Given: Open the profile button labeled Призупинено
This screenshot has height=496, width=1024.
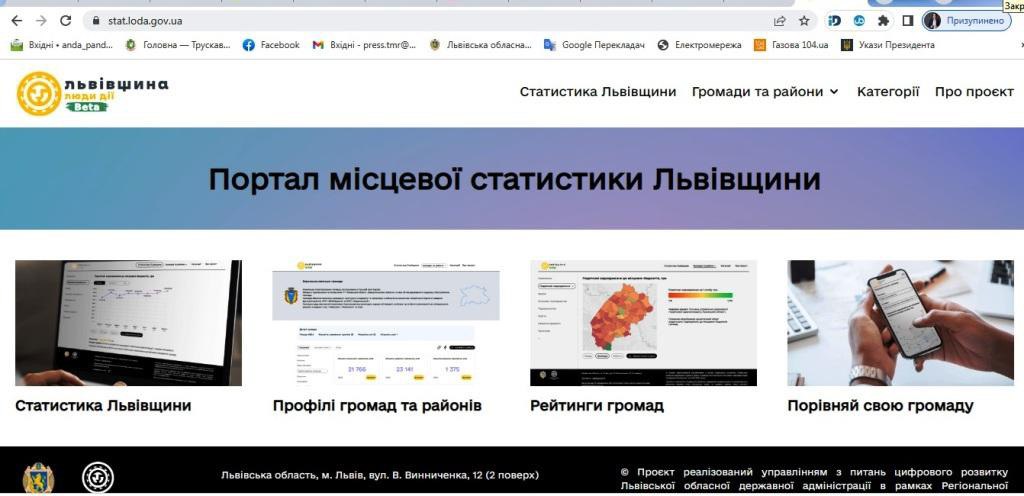Looking at the screenshot, I should tap(966, 20).
